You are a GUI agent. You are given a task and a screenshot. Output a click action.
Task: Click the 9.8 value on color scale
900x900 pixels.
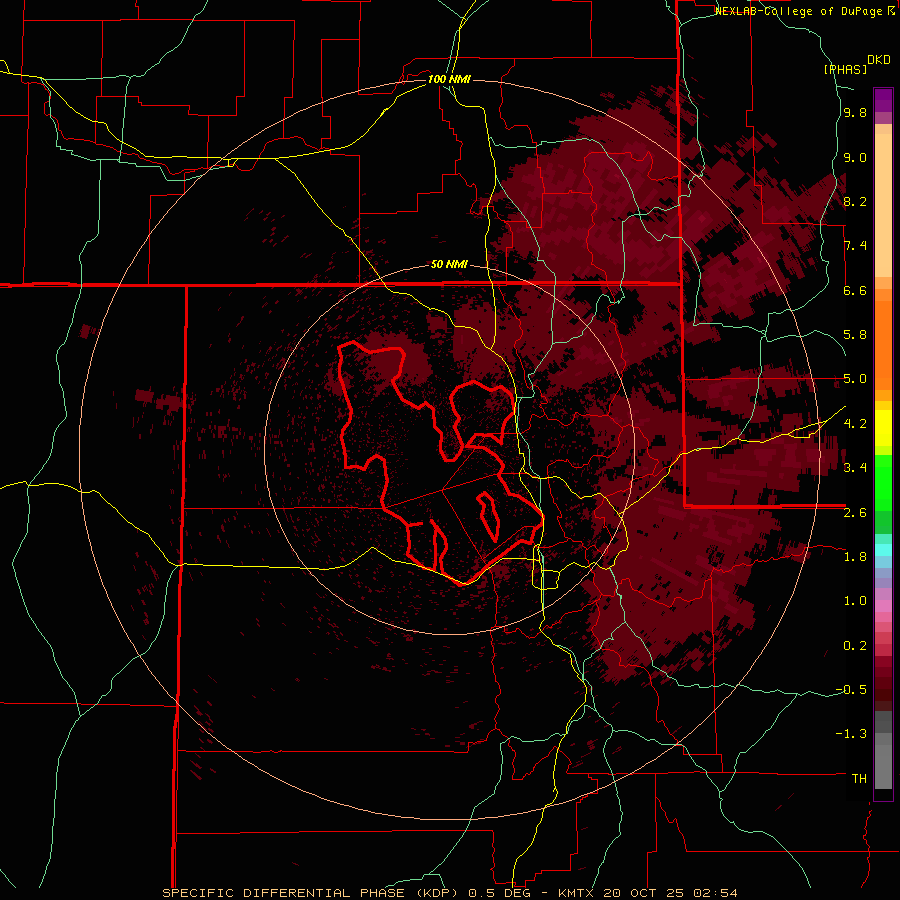(855, 113)
